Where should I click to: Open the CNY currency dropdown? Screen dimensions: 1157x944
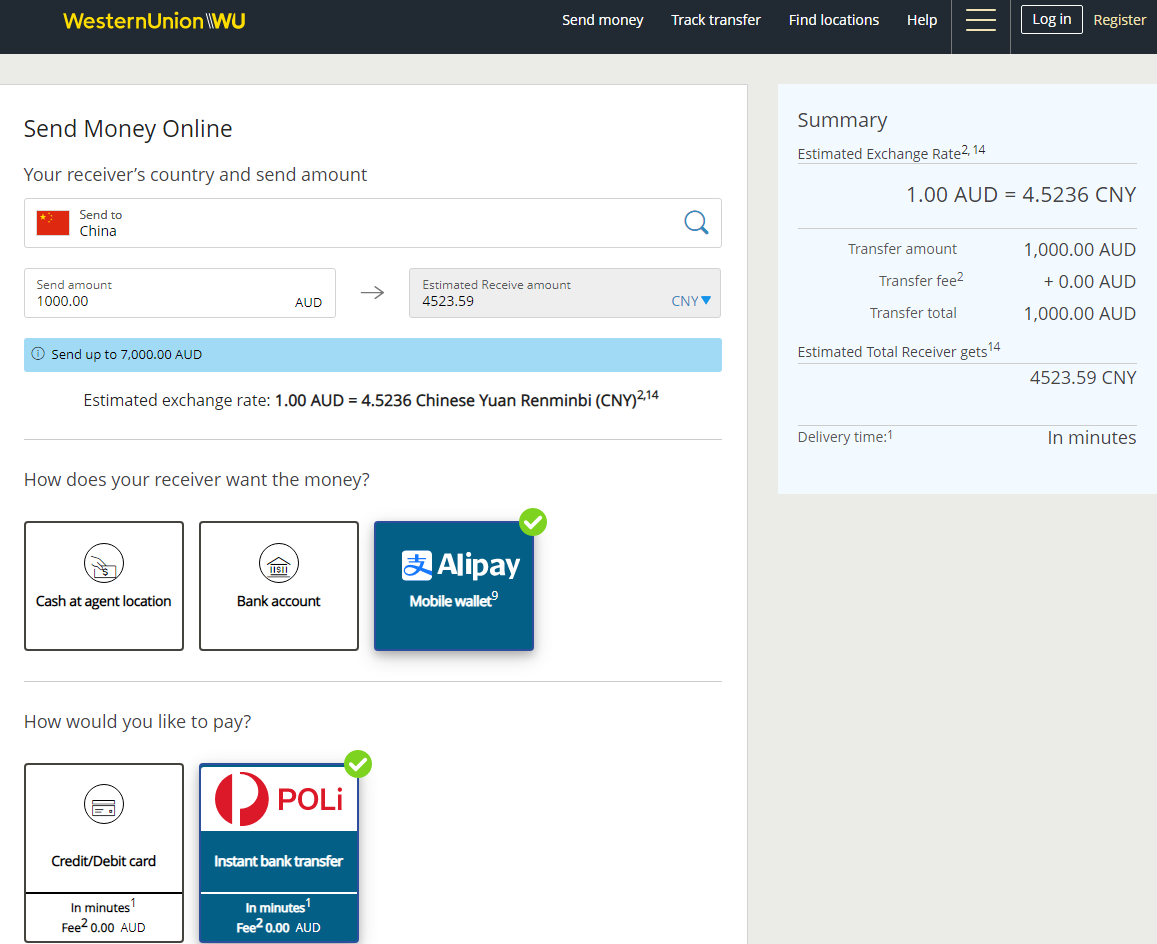coord(691,301)
